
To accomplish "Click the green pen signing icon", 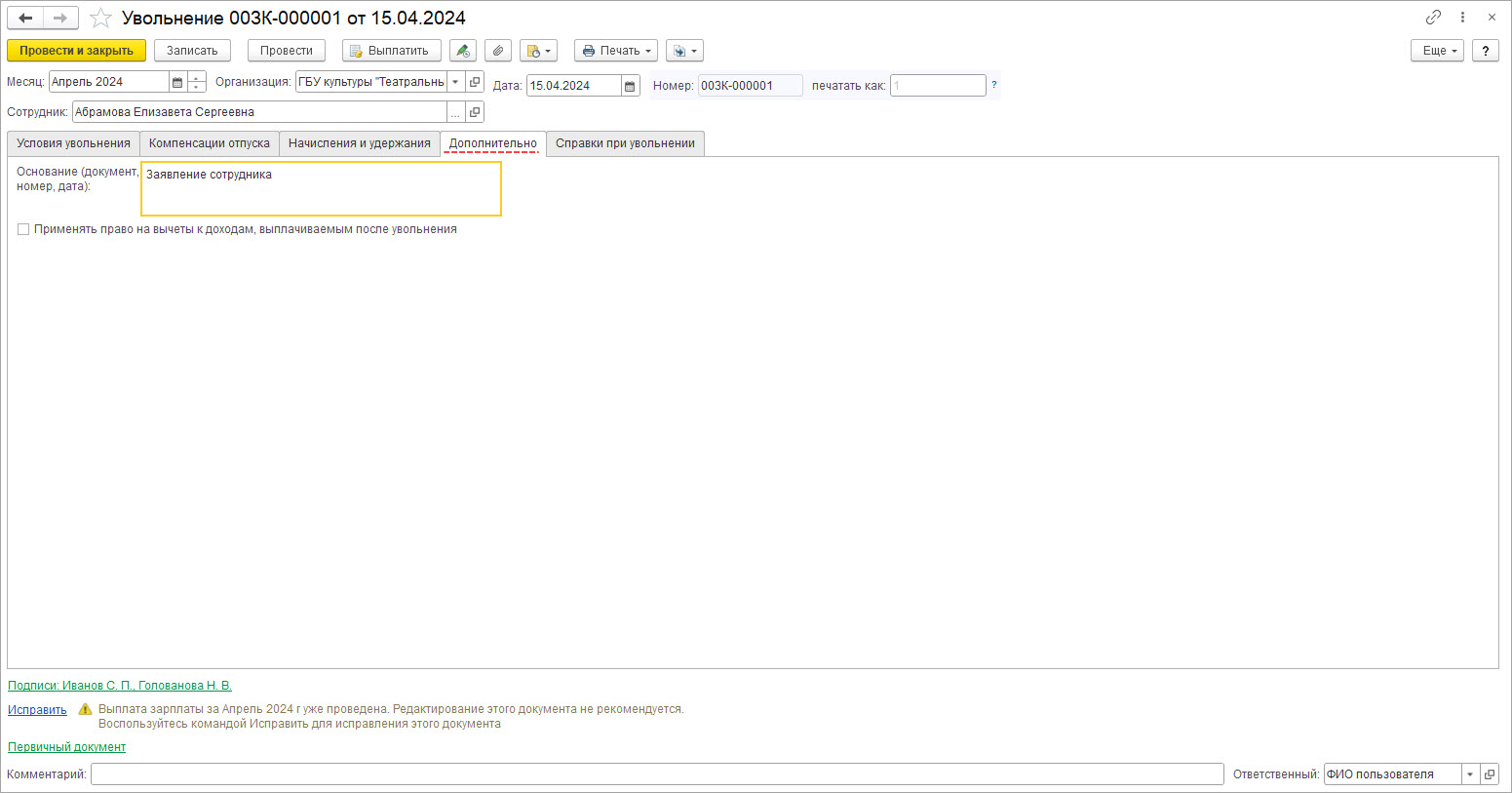I will click(x=463, y=51).
